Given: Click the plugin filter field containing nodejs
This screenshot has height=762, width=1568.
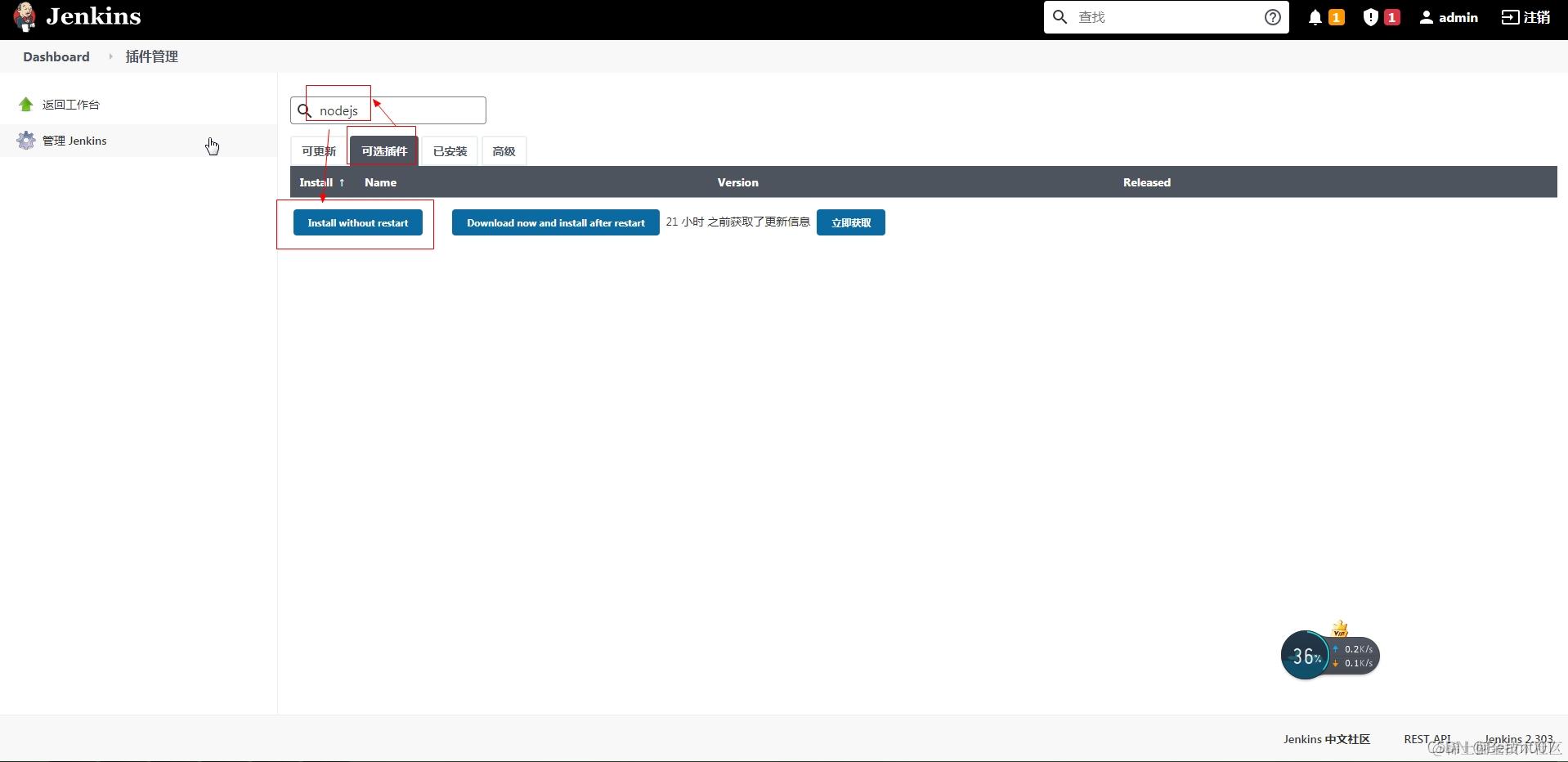Looking at the screenshot, I should [x=388, y=110].
